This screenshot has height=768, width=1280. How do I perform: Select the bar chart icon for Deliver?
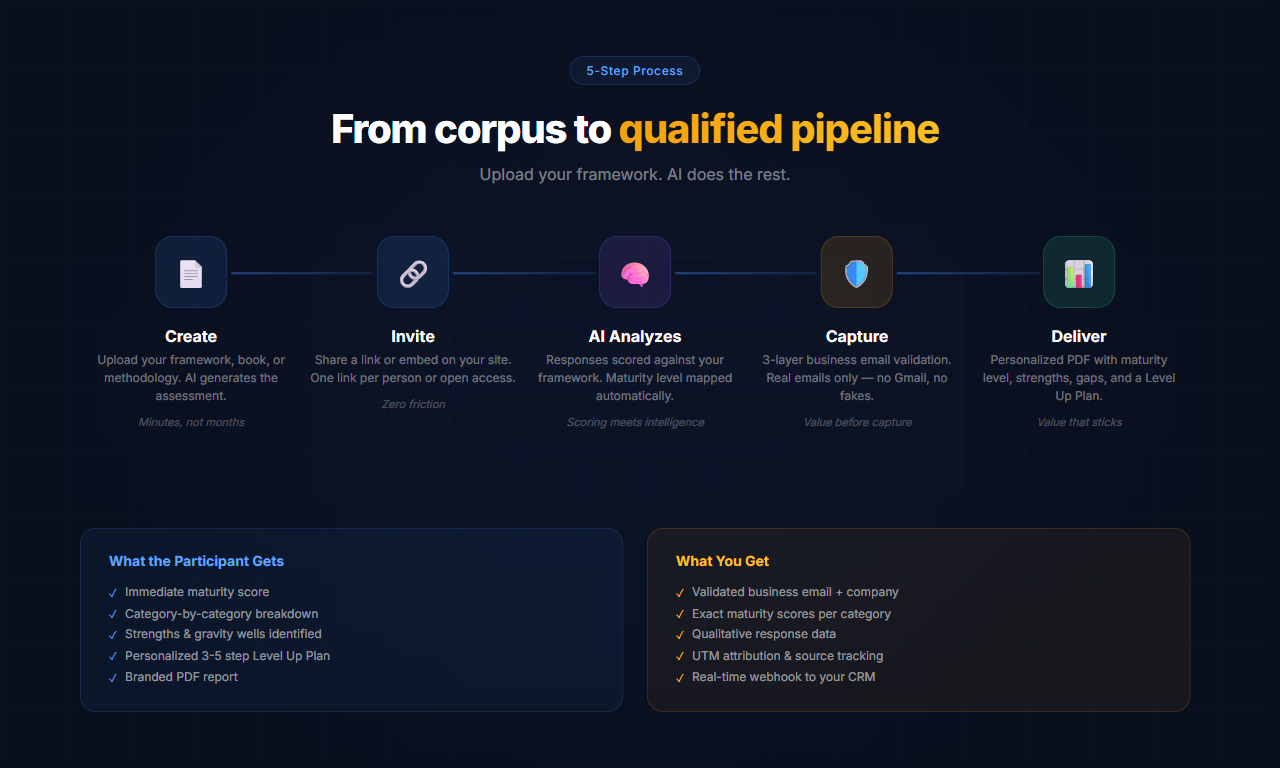pos(1079,271)
